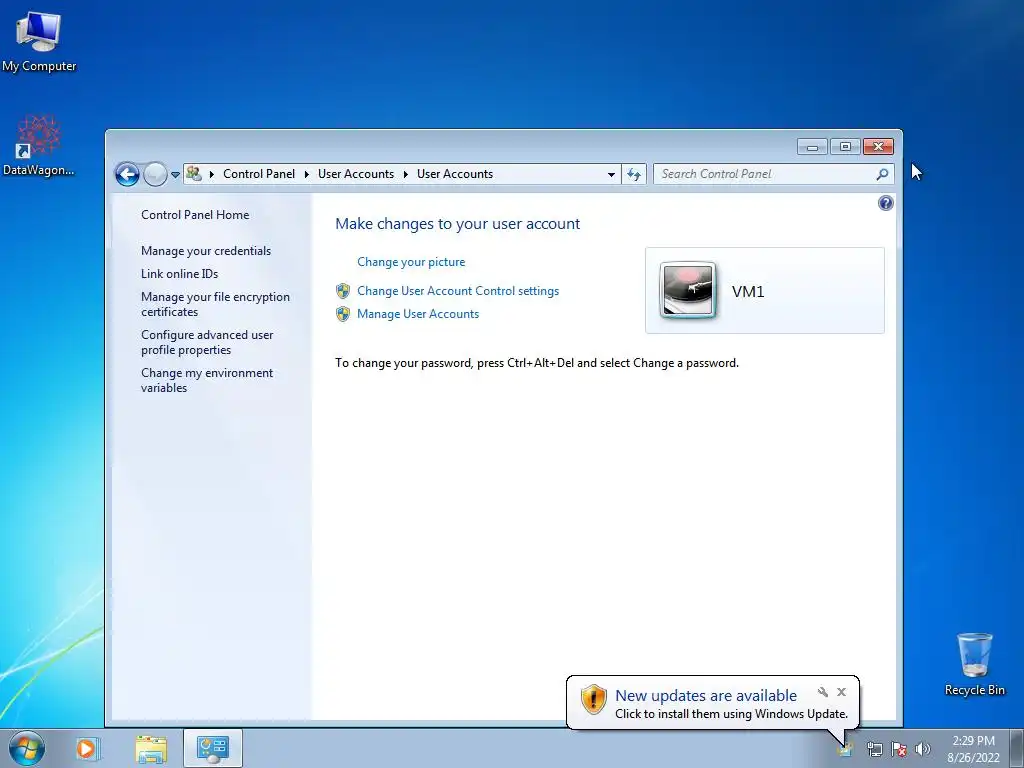Click the shield warning icon in update balloon
The width and height of the screenshot is (1024, 768).
click(594, 699)
